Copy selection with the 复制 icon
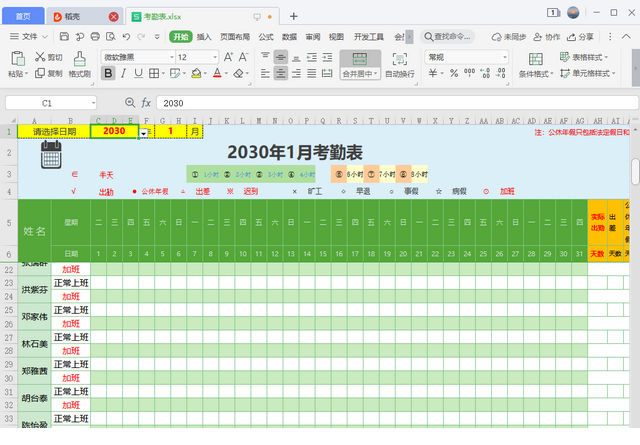Screen dimensions: 640x445 coord(40,73)
